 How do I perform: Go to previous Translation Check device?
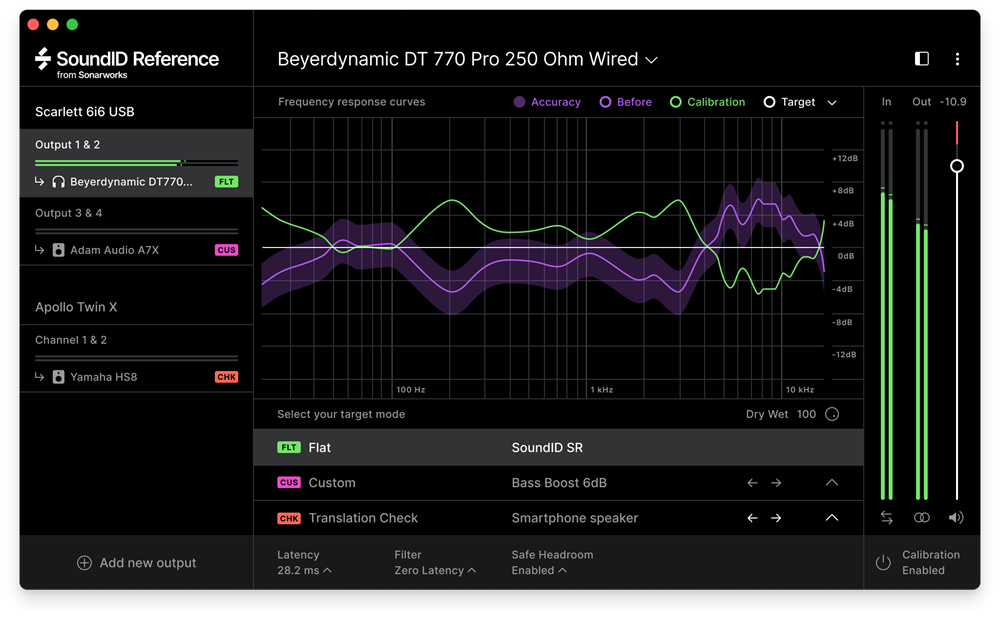click(x=753, y=518)
